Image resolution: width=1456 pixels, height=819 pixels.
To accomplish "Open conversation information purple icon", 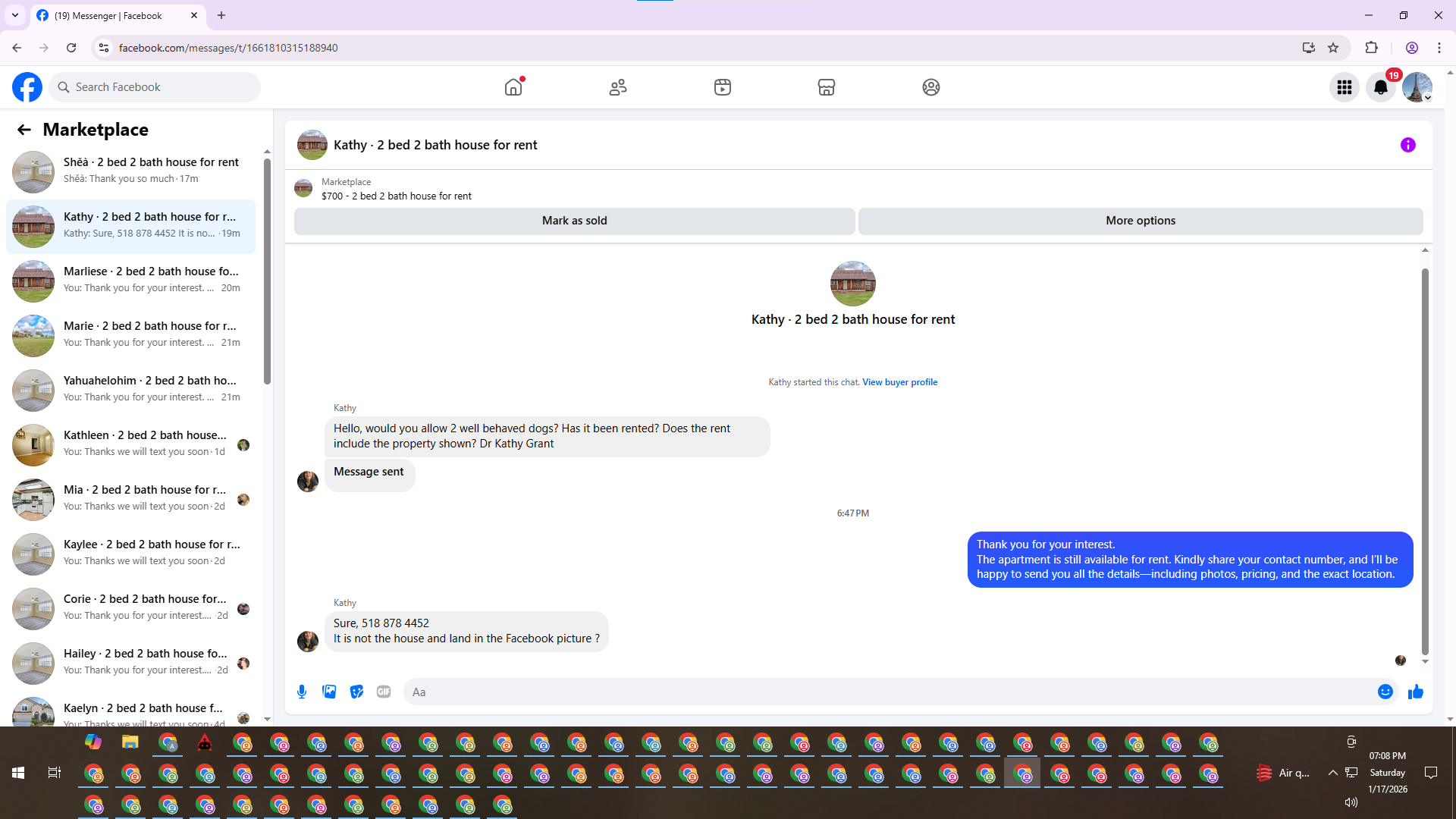I will coord(1407,145).
